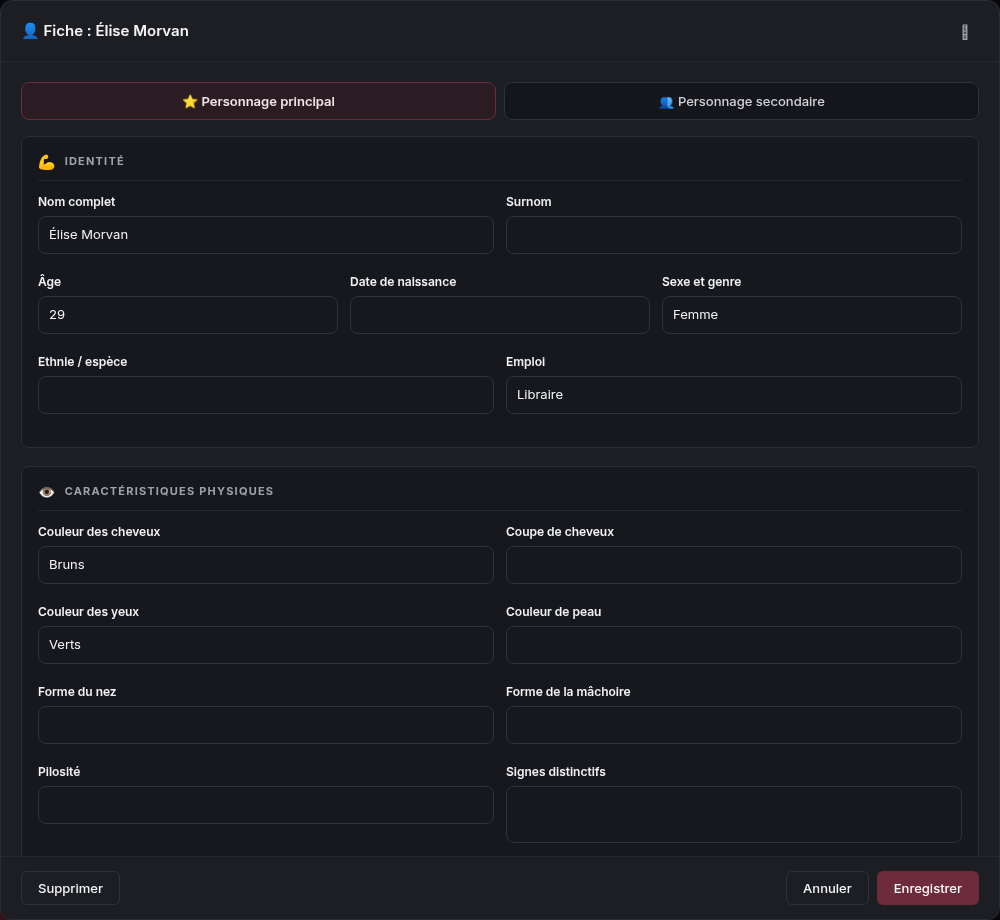Click the Sexe et genre field showing Femme
Viewport: 1000px width, 920px height.
click(x=811, y=315)
